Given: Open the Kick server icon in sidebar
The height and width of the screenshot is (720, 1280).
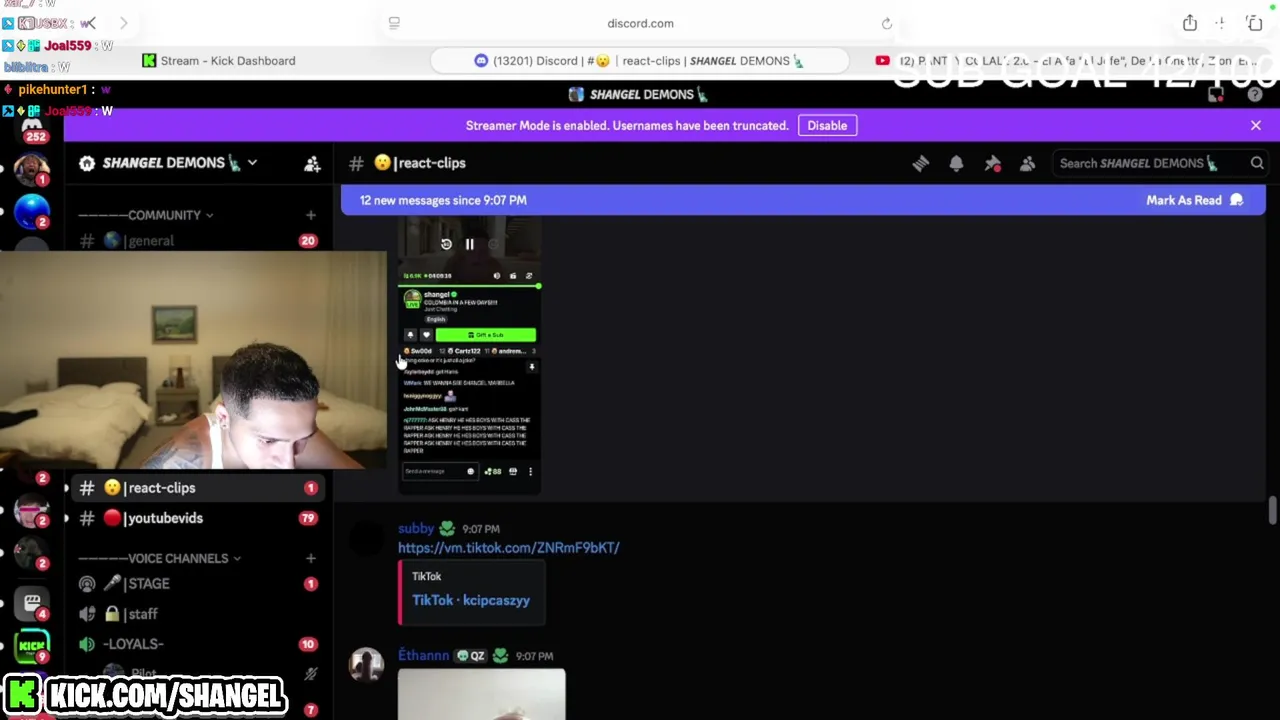Looking at the screenshot, I should (32, 646).
